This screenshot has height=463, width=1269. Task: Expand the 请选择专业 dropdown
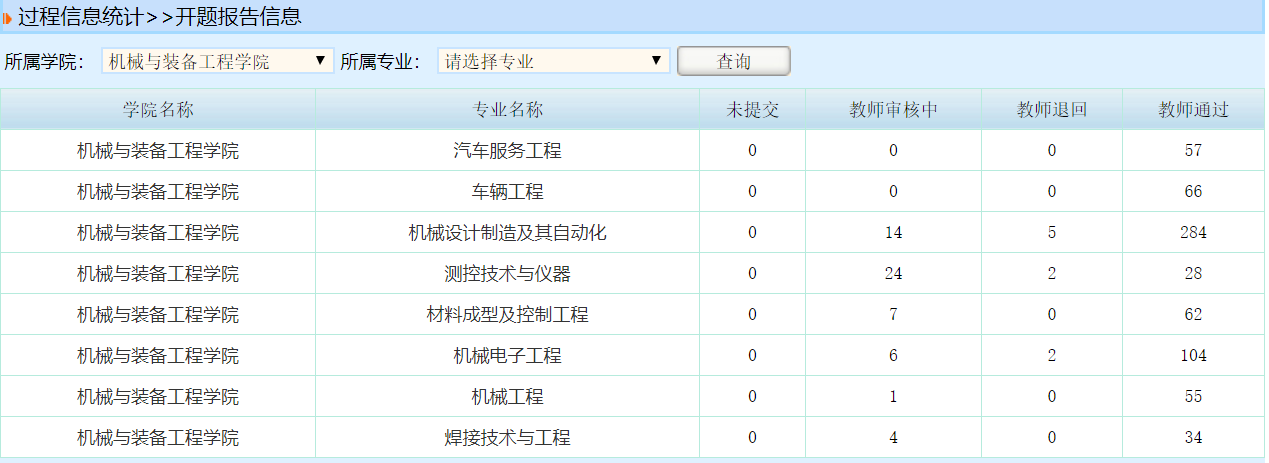pyautogui.click(x=553, y=61)
